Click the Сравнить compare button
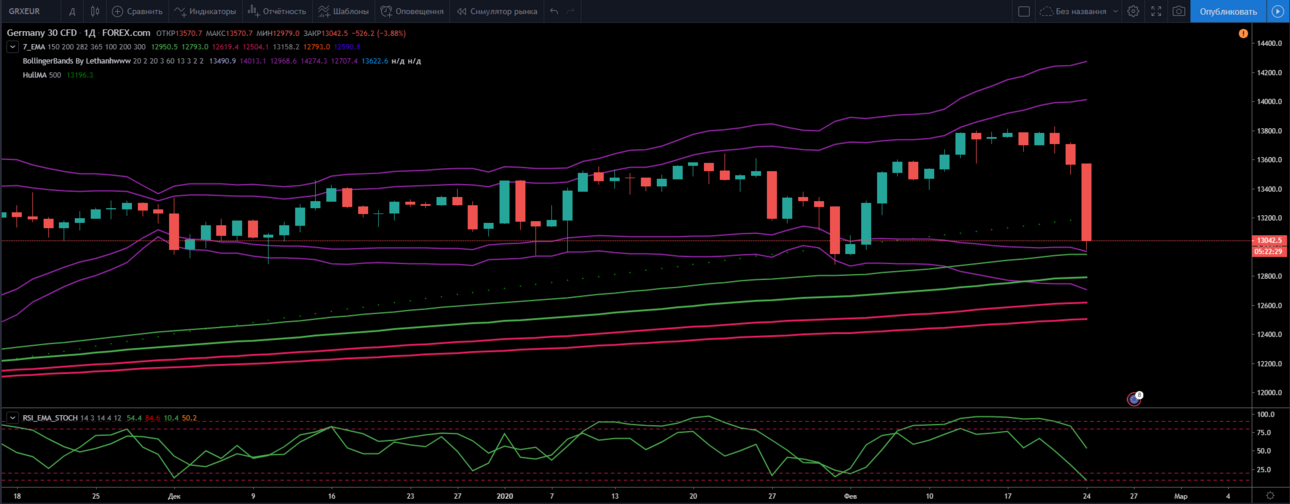Screen dimensions: 1290x504 (x=138, y=11)
